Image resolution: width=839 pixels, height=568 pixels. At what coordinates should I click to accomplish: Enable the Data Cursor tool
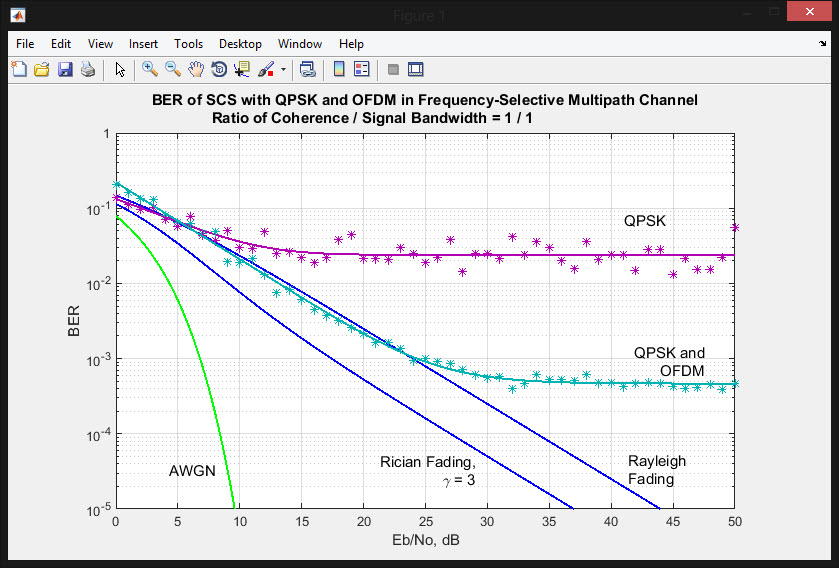point(242,69)
